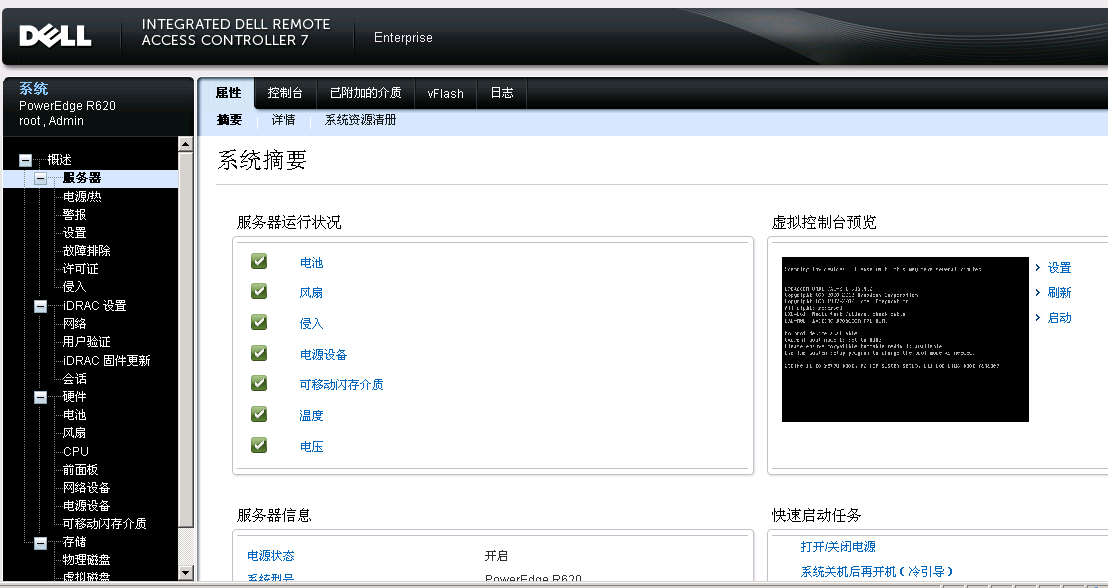Select 设置 under 服务器 in tree
This screenshot has height=588, width=1108.
74,233
